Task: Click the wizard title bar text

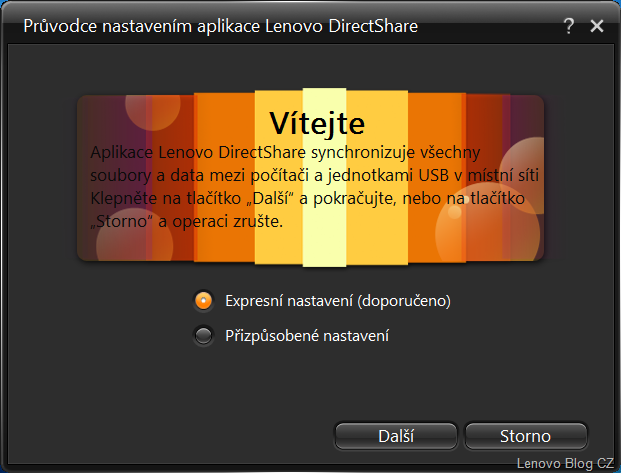Action: [221, 26]
